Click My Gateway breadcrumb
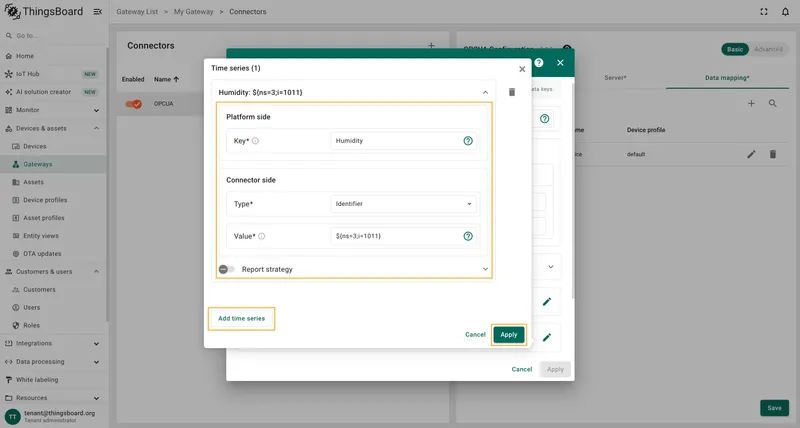Image resolution: width=800 pixels, height=428 pixels. point(193,12)
